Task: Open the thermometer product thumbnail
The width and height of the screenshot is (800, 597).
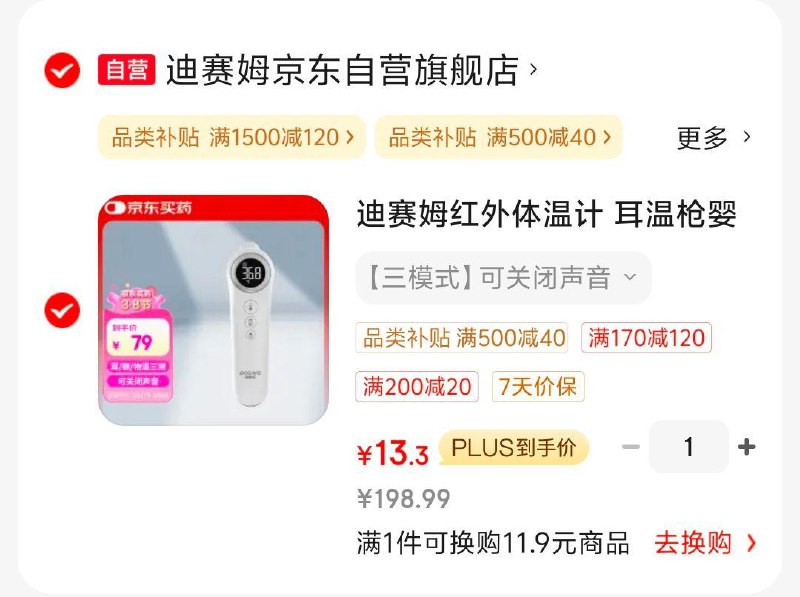Action: (x=213, y=310)
